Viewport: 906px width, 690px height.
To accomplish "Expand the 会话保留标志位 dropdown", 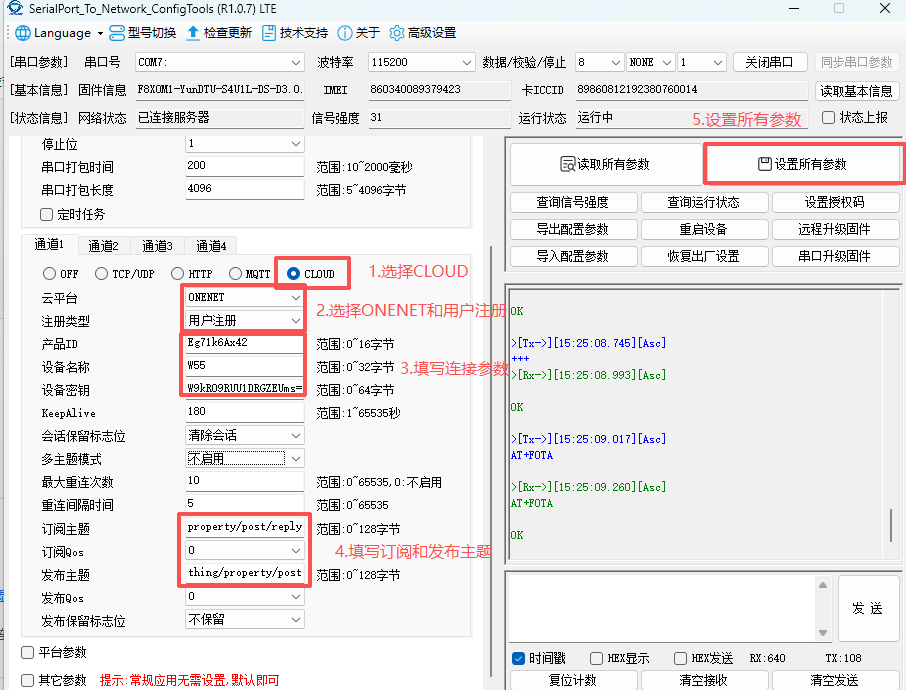I will tap(296, 436).
